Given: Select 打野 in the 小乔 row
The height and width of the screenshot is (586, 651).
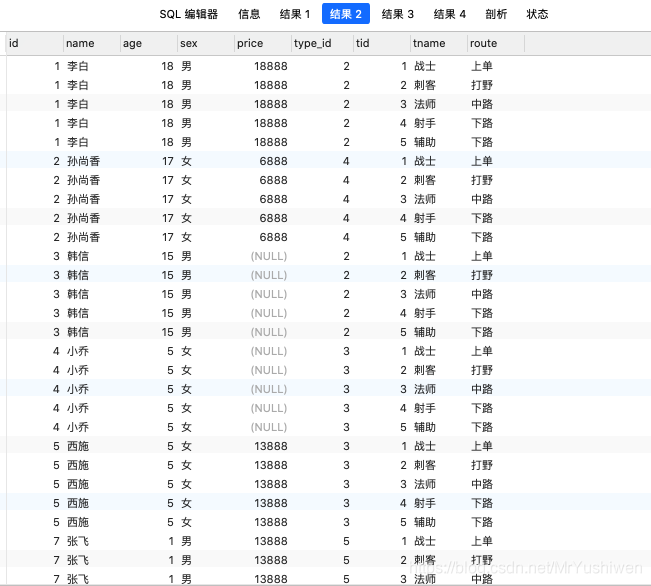Looking at the screenshot, I should tap(482, 370).
